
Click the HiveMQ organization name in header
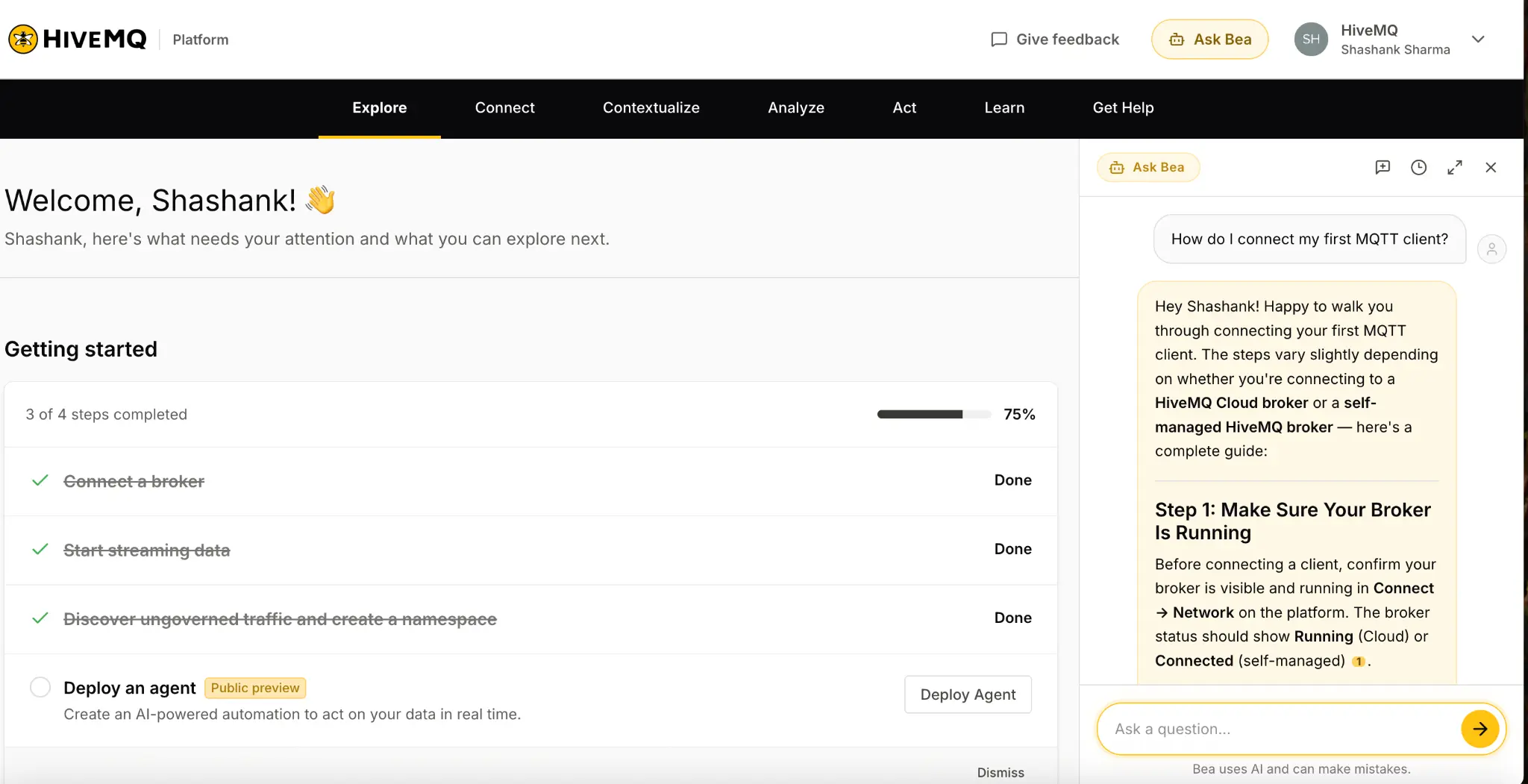pos(1369,30)
